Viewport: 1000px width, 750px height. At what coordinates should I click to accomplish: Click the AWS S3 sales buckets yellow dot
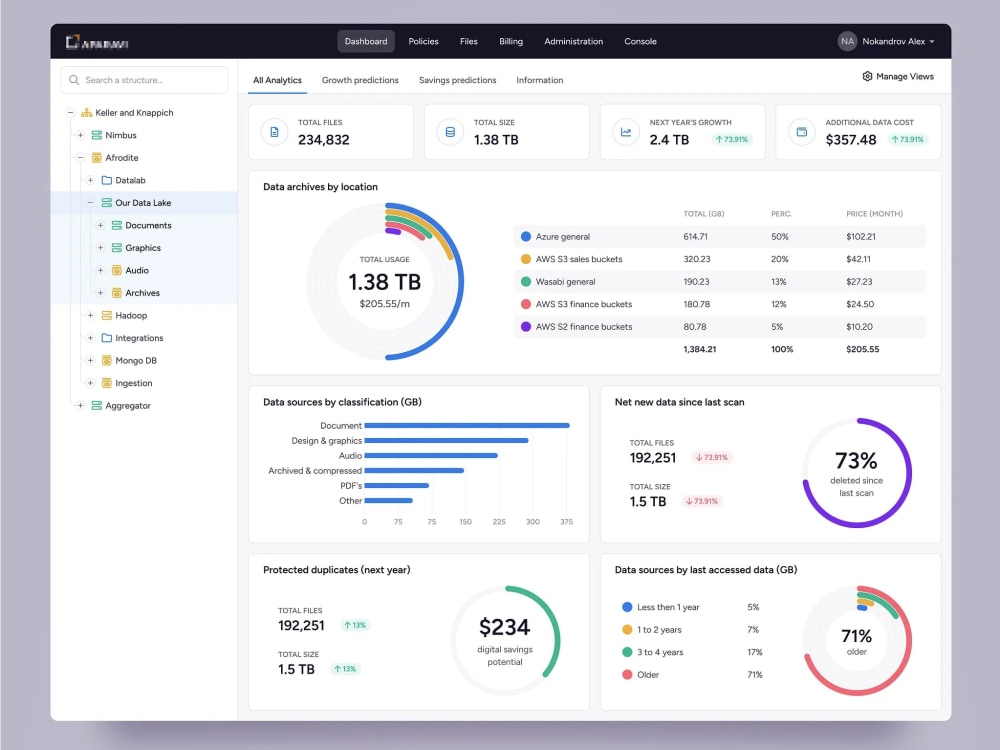click(x=526, y=259)
